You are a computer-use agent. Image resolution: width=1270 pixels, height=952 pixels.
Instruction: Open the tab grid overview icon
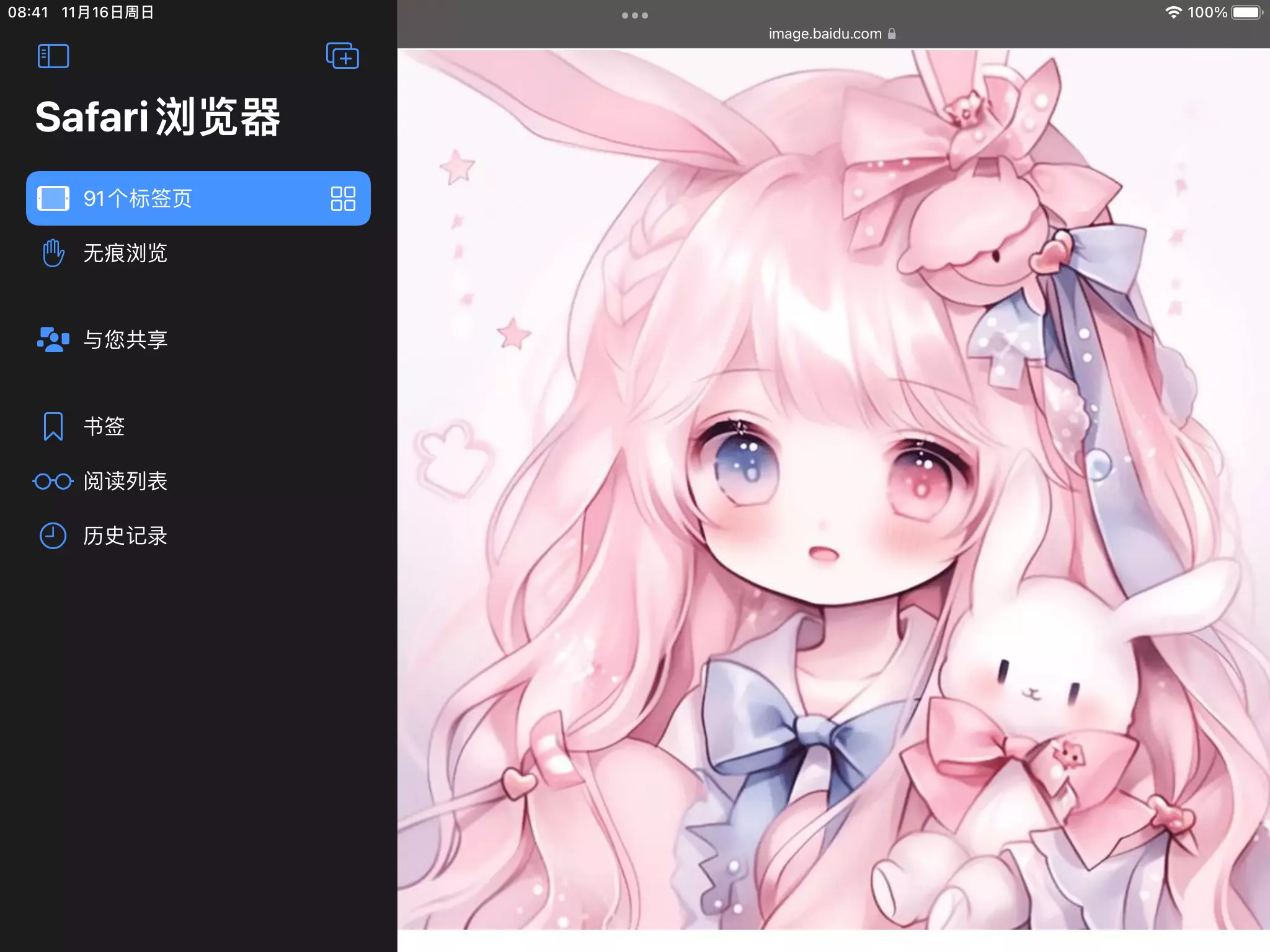click(x=343, y=198)
